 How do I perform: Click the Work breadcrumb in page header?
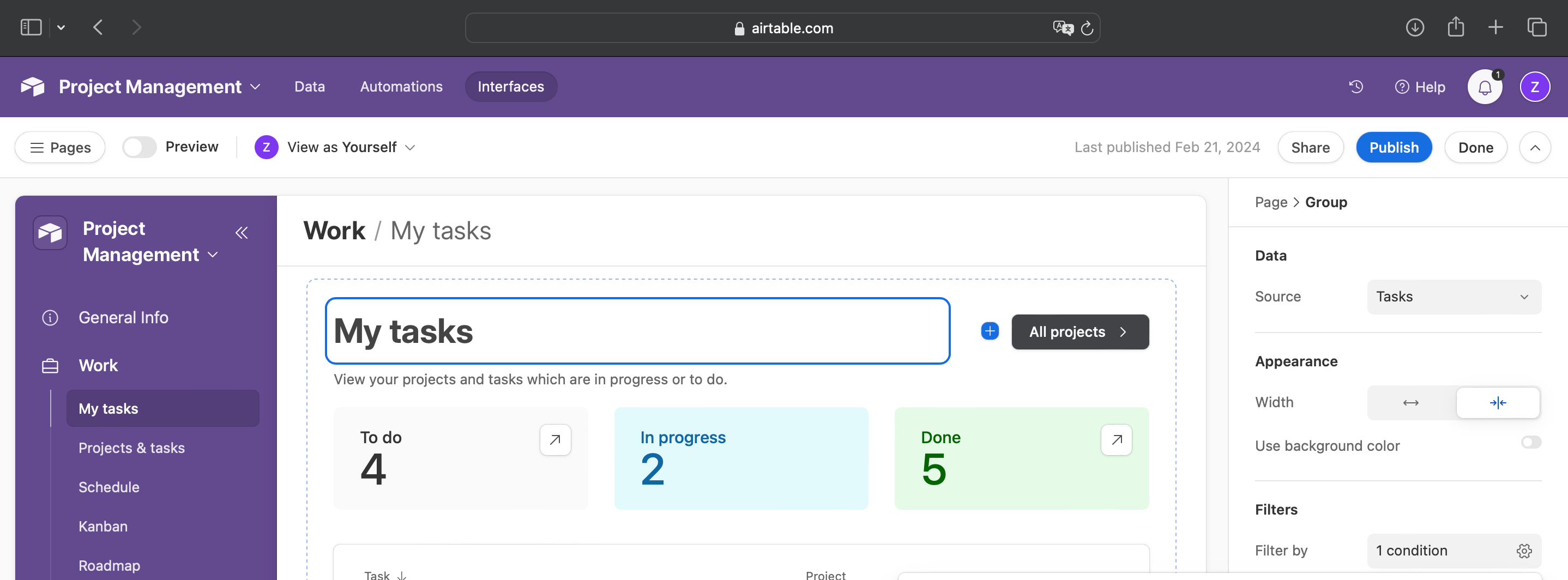[x=334, y=231]
